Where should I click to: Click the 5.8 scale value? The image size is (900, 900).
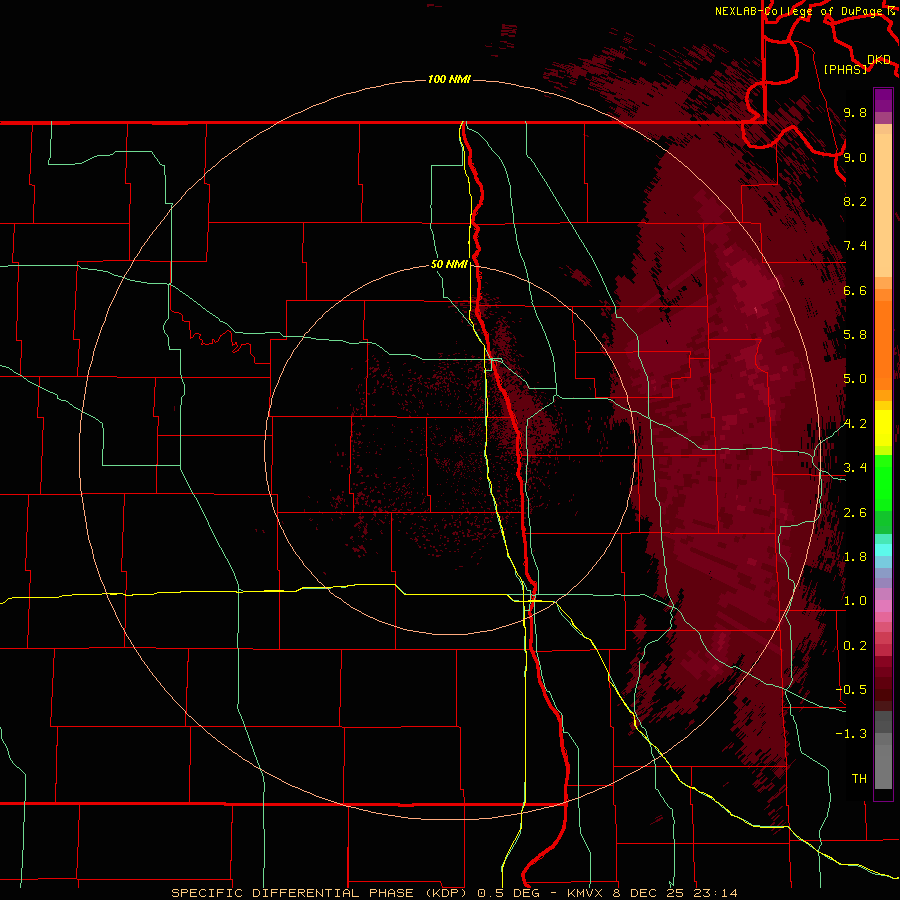(855, 335)
